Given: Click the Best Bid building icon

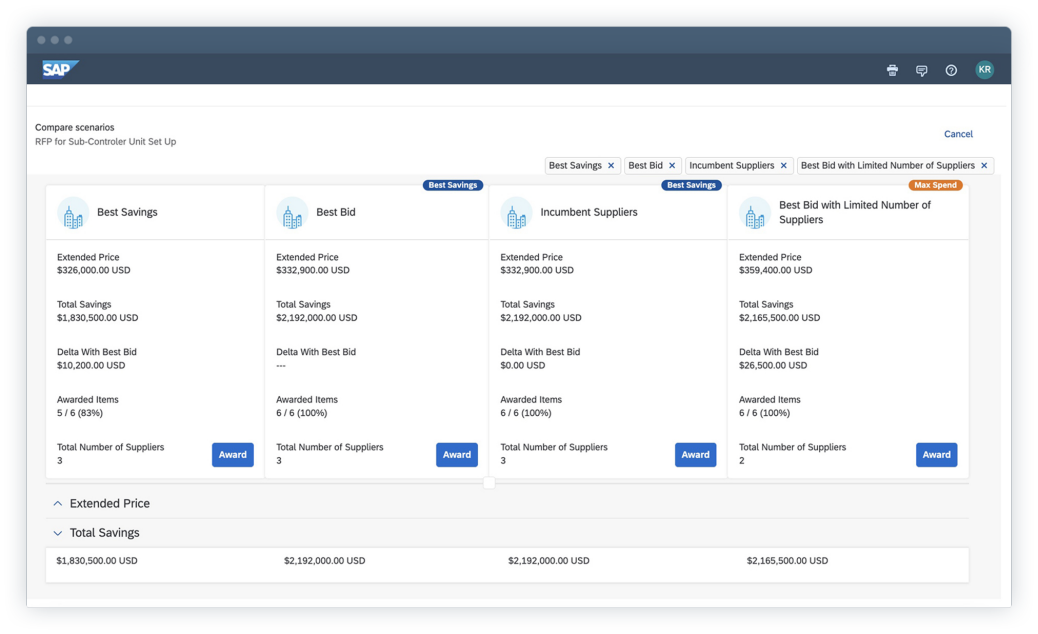Looking at the screenshot, I should (x=292, y=213).
